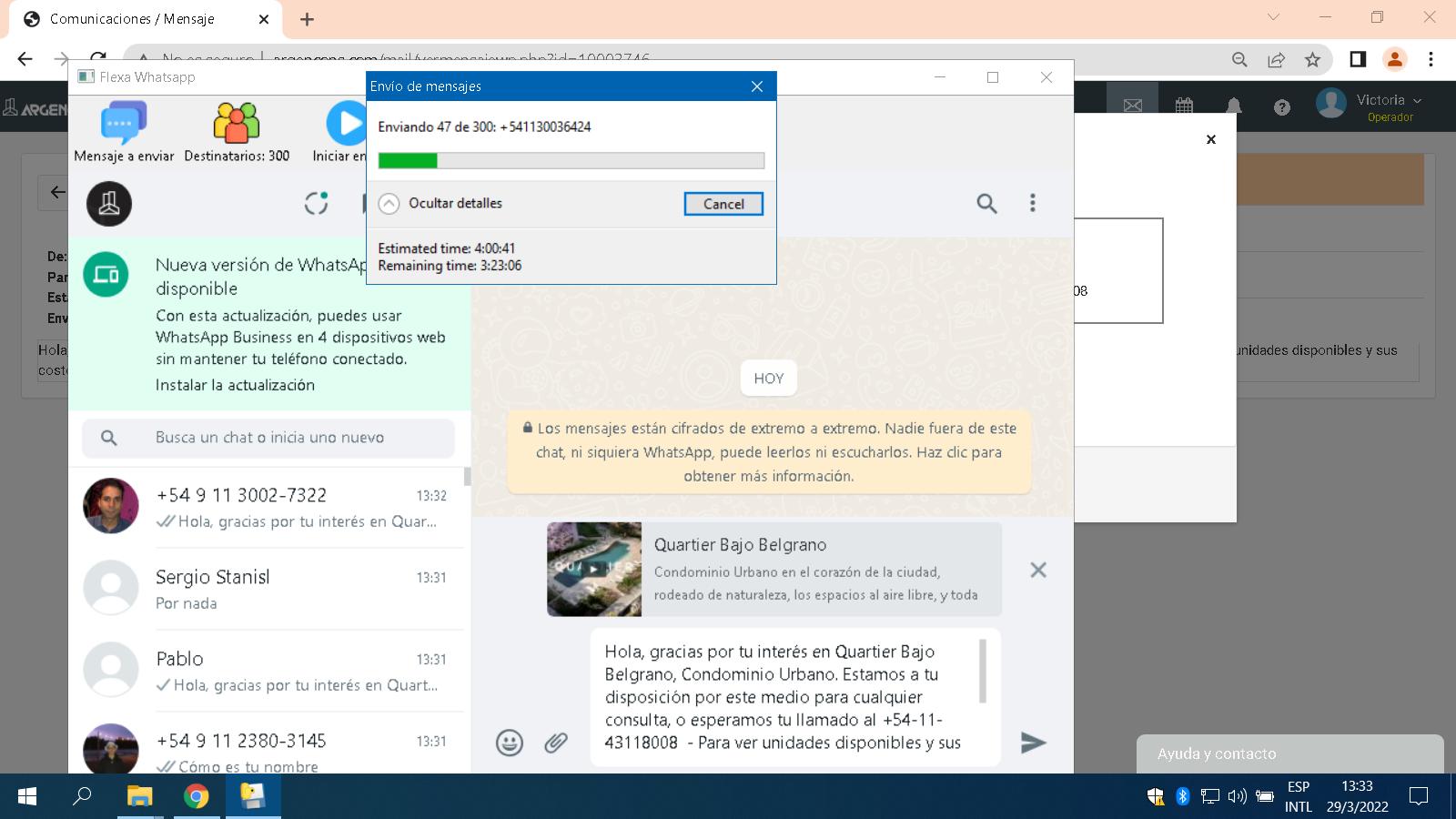Click the WhatsApp update device icon
This screenshot has height=819, width=1456.
[106, 274]
